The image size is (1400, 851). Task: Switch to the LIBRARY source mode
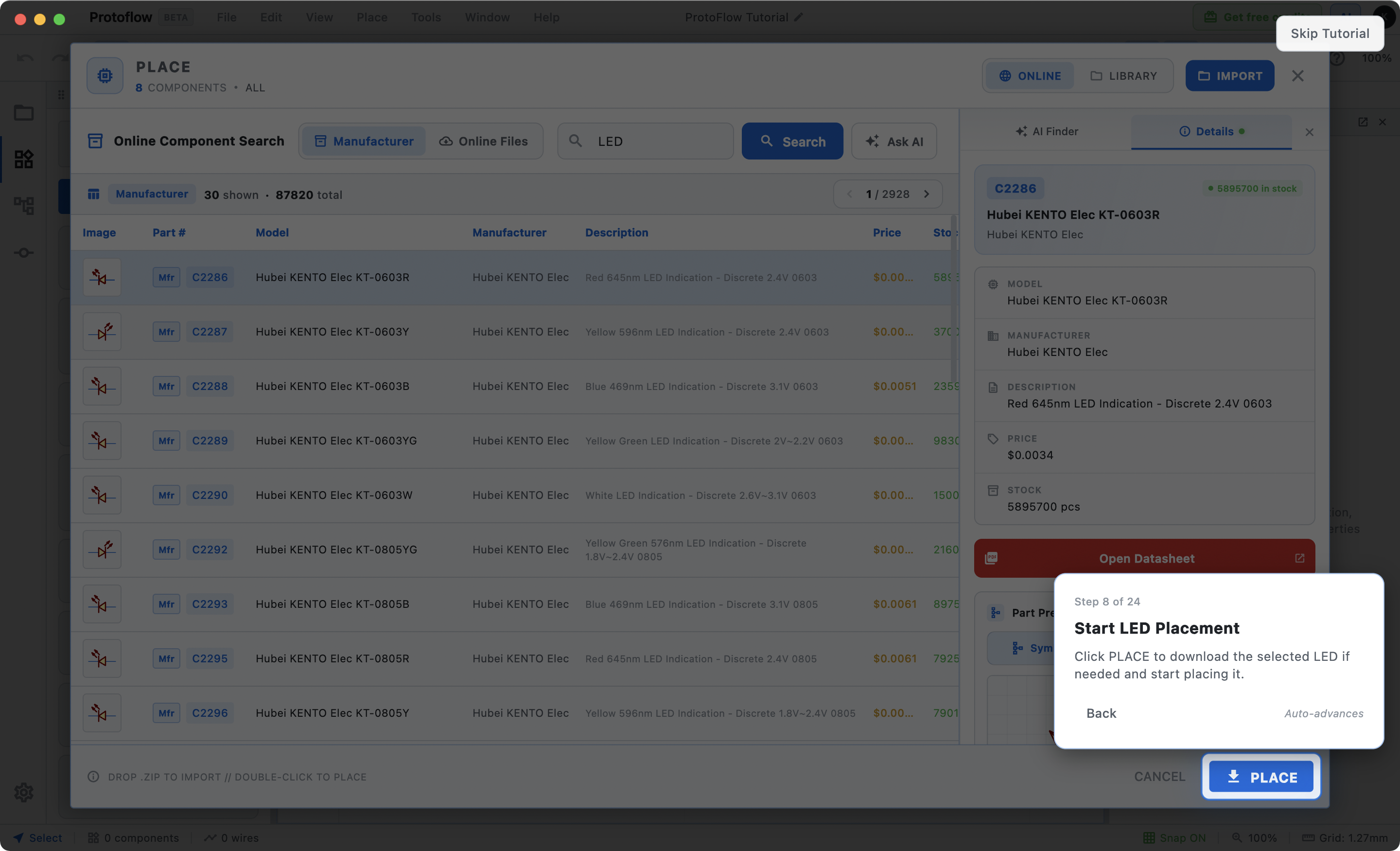(1123, 75)
